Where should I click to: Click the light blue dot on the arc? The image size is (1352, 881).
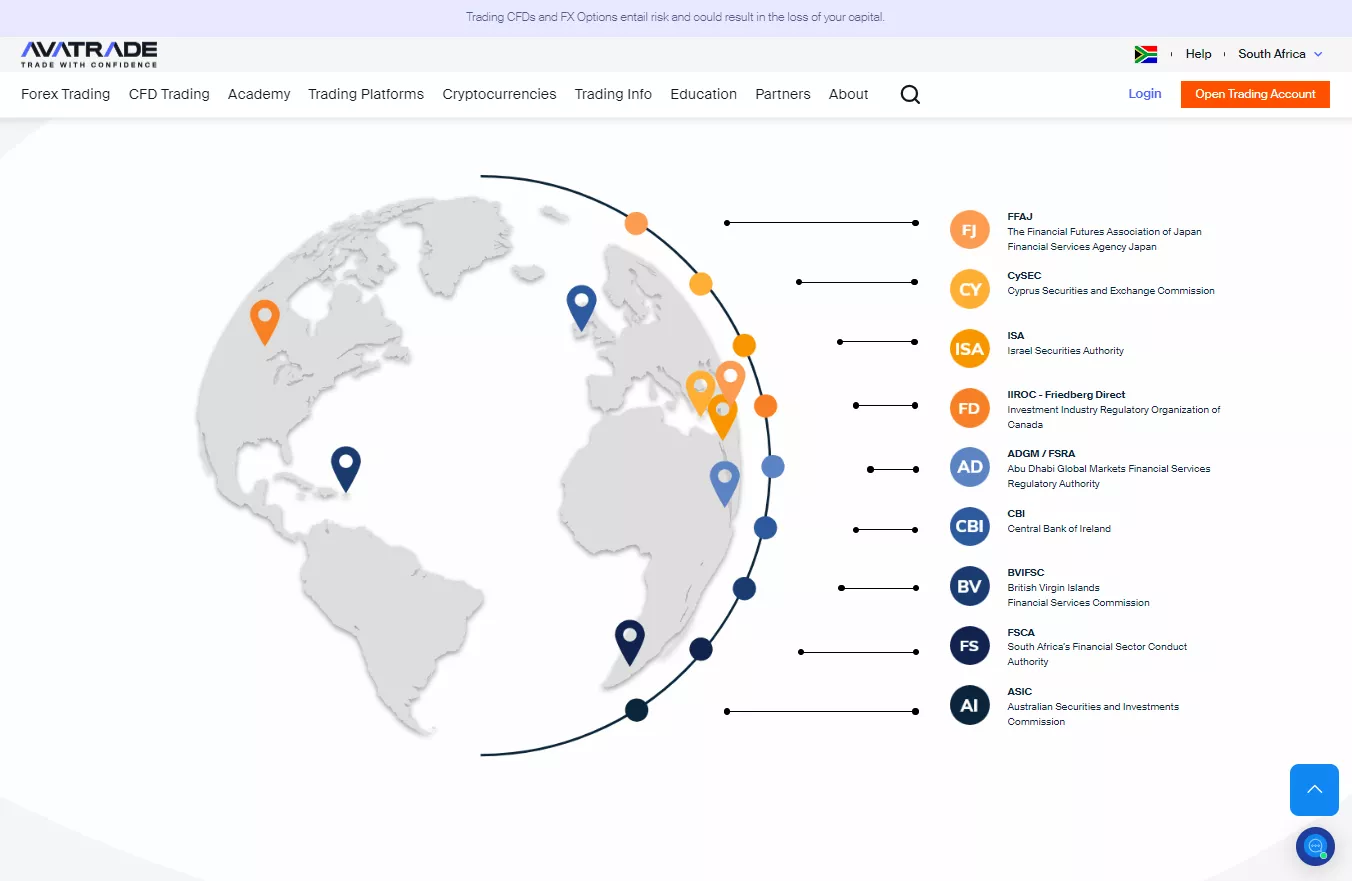773,466
